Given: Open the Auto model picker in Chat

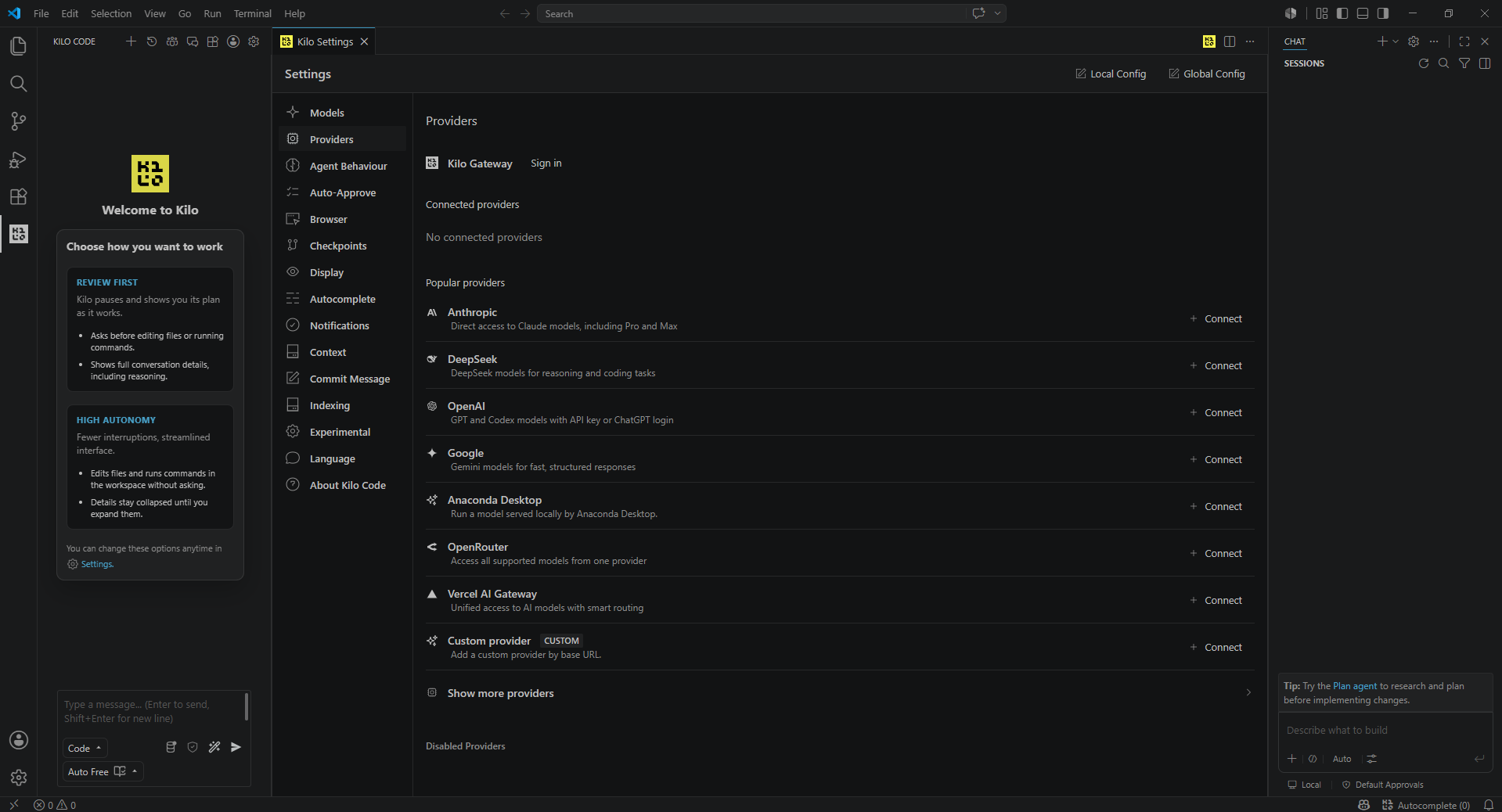Looking at the screenshot, I should 1342,759.
